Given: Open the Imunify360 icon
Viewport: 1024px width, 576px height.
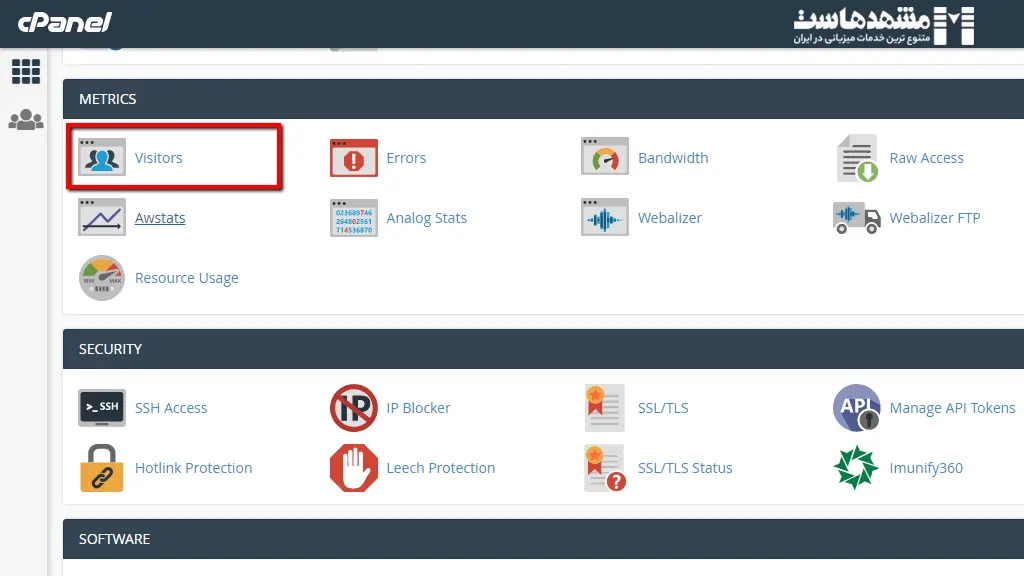Looking at the screenshot, I should click(x=856, y=468).
